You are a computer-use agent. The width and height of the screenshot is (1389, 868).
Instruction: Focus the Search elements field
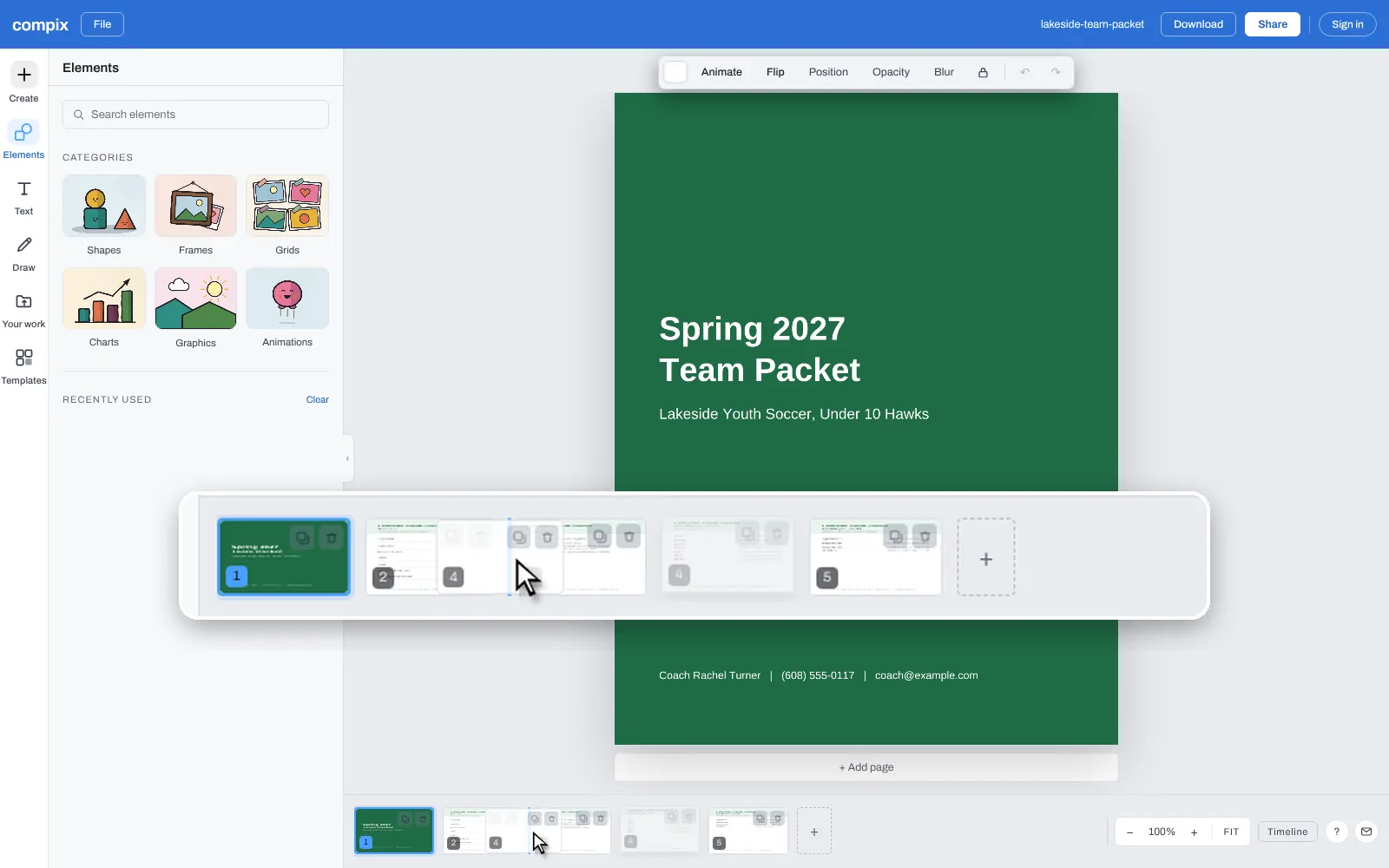pyautogui.click(x=195, y=115)
